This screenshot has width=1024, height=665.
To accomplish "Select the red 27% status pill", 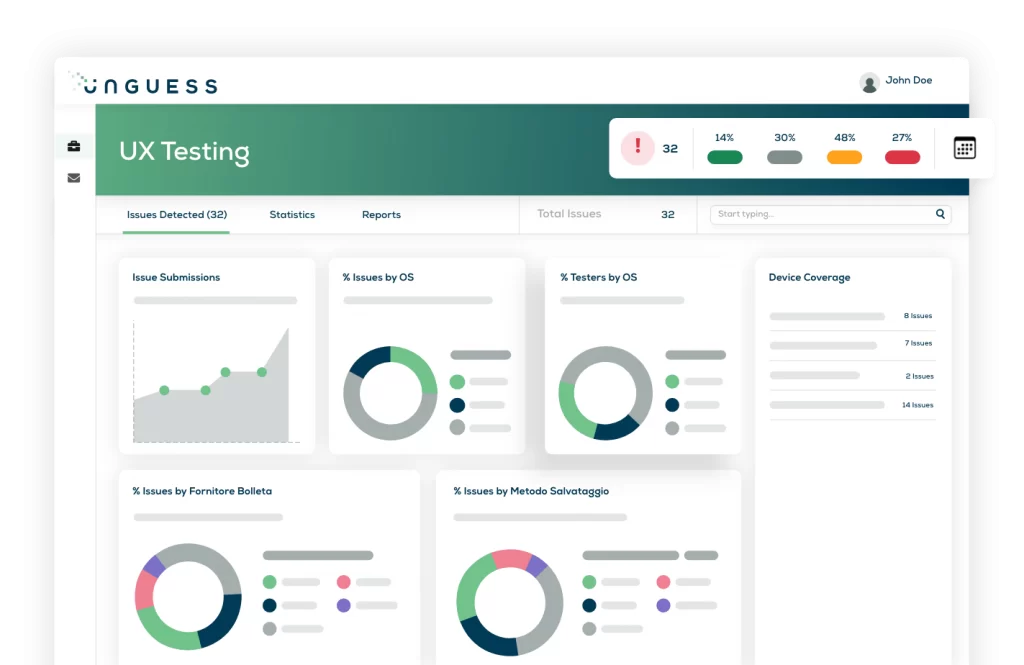I will coord(902,157).
